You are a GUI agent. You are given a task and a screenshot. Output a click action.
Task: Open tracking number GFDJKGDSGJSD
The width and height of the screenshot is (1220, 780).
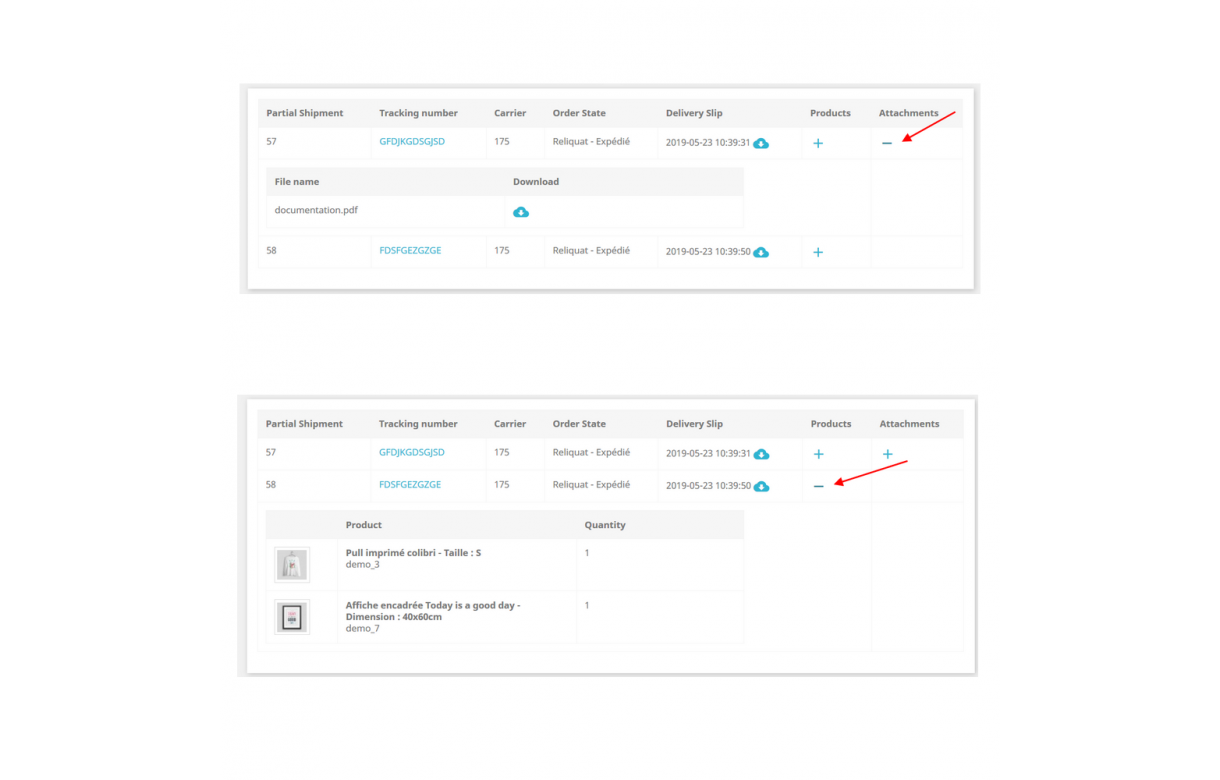412,141
